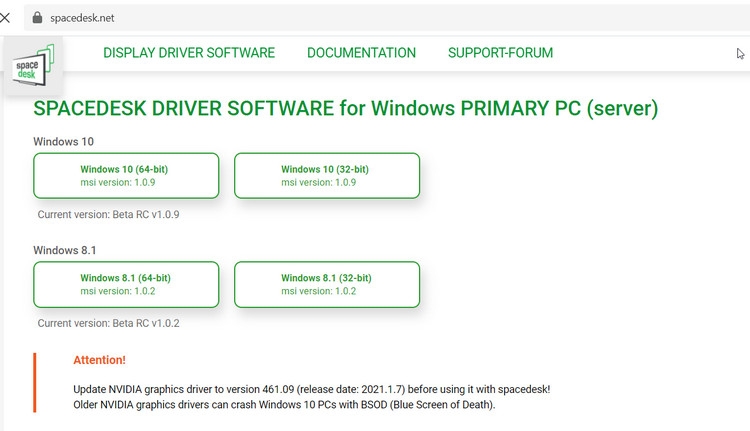Viewport: 750px width, 431px height.
Task: Download Windows 10 (32-bit) msi driver
Action: tap(327, 176)
